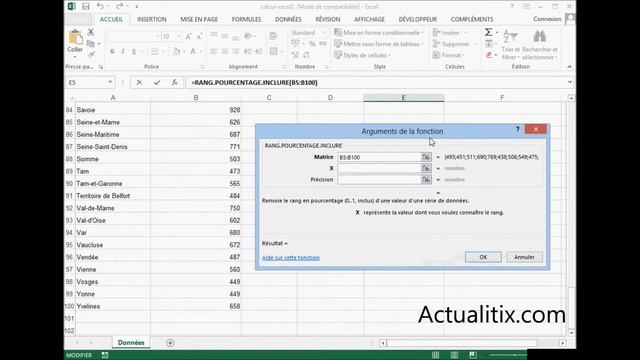The width and height of the screenshot is (640, 360).
Task: Open the COMPLÉMENTS ribbon tab
Action: click(x=472, y=19)
